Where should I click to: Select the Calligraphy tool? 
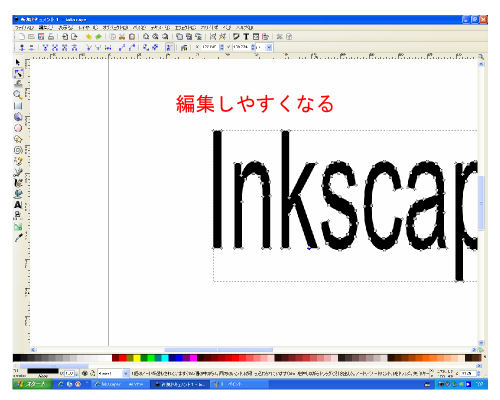coord(18,183)
